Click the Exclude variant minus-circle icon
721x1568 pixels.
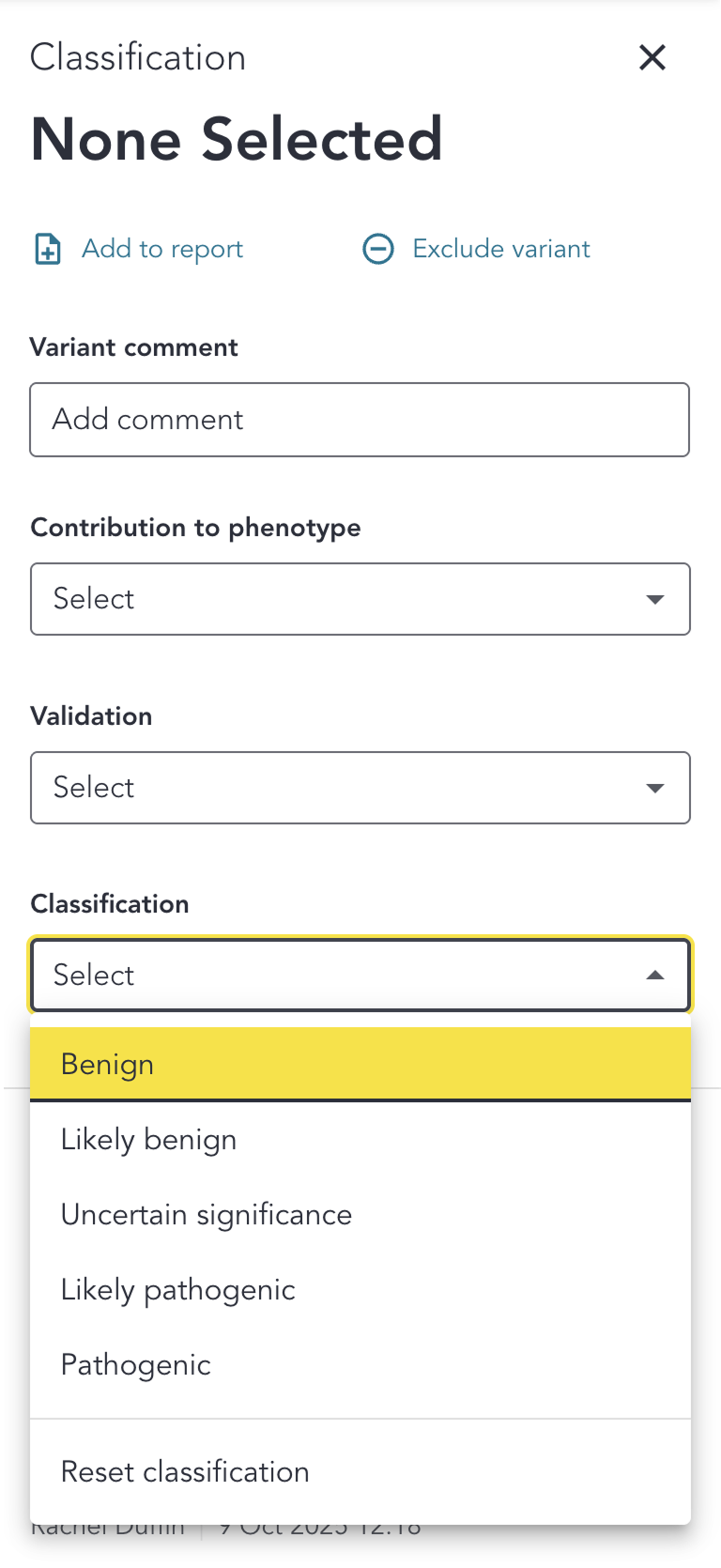[379, 248]
